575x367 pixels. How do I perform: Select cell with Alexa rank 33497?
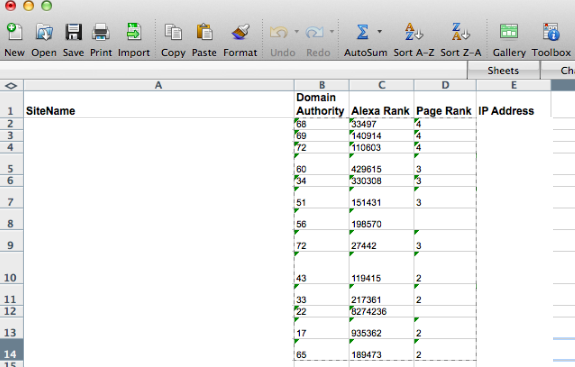coord(381,124)
